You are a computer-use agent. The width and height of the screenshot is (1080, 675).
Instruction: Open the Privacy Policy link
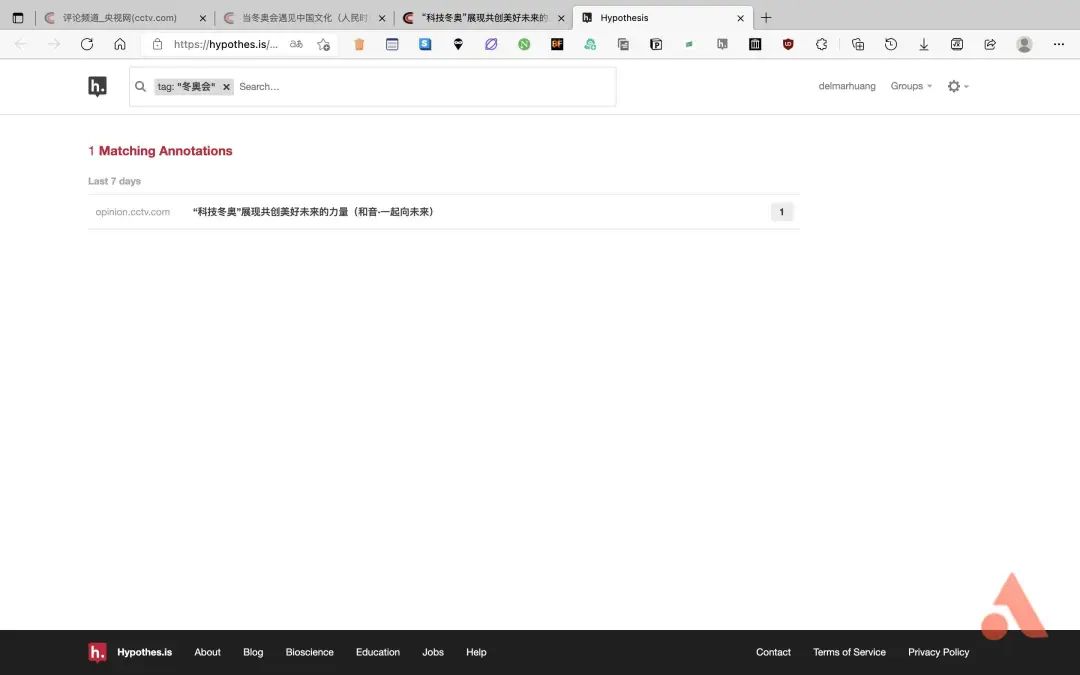(938, 652)
